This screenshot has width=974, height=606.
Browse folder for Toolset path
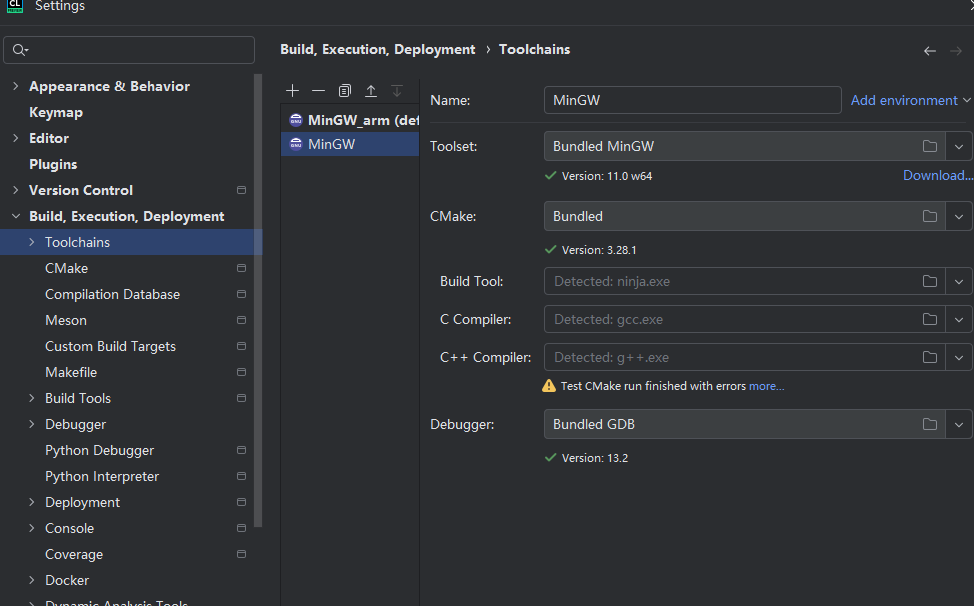930,146
